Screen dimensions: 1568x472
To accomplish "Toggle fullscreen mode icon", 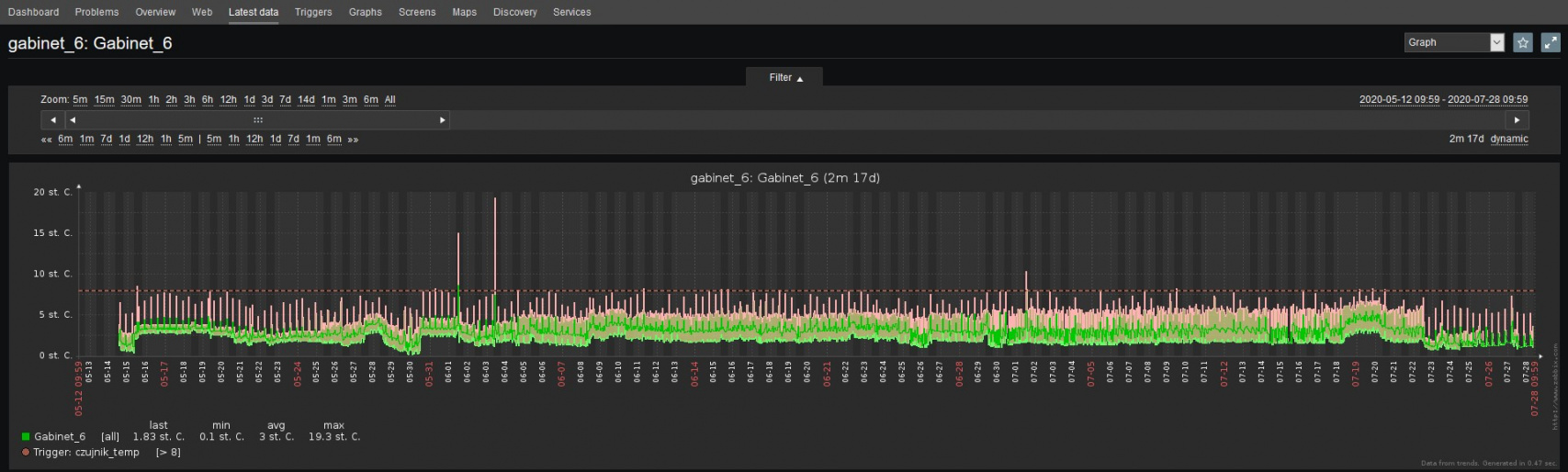I will [x=1551, y=42].
